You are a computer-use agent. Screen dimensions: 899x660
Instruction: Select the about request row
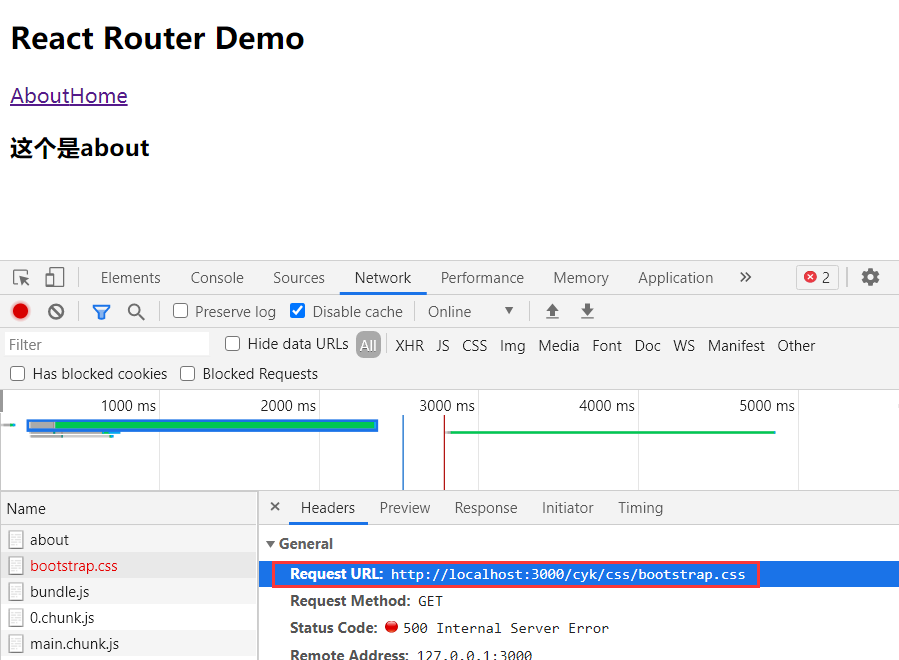pyautogui.click(x=129, y=540)
